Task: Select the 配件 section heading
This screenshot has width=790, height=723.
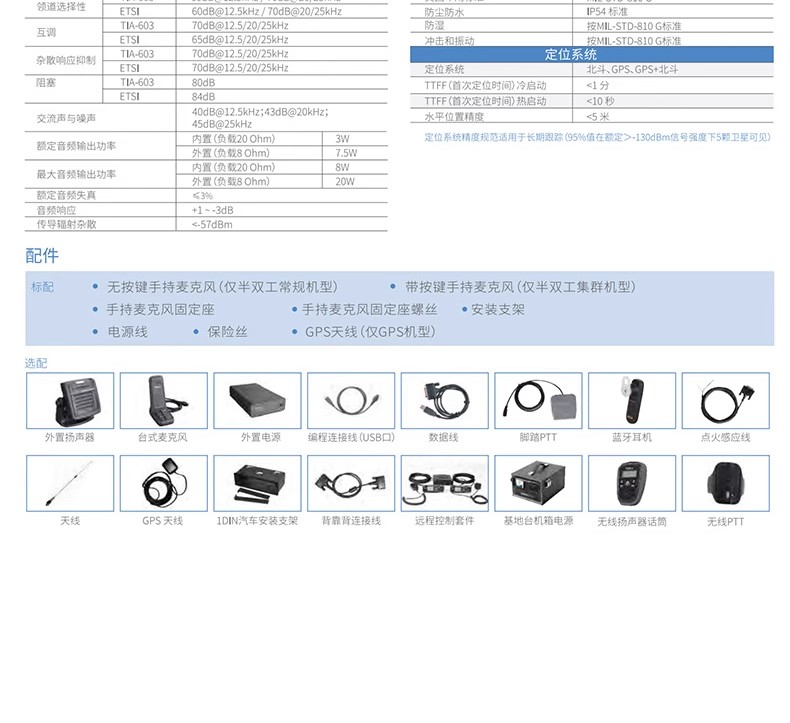Action: pyautogui.click(x=42, y=255)
